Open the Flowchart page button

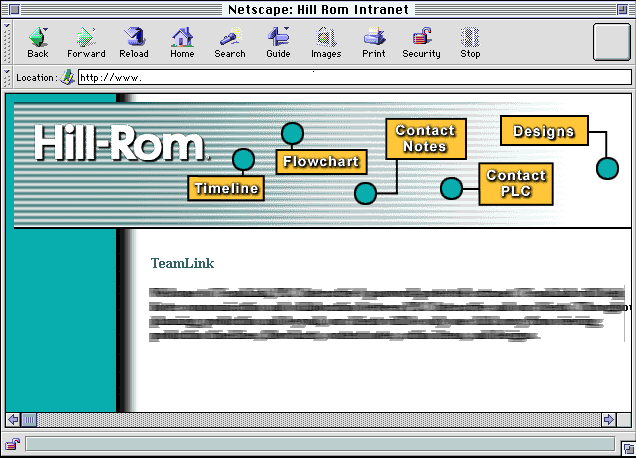click(321, 162)
